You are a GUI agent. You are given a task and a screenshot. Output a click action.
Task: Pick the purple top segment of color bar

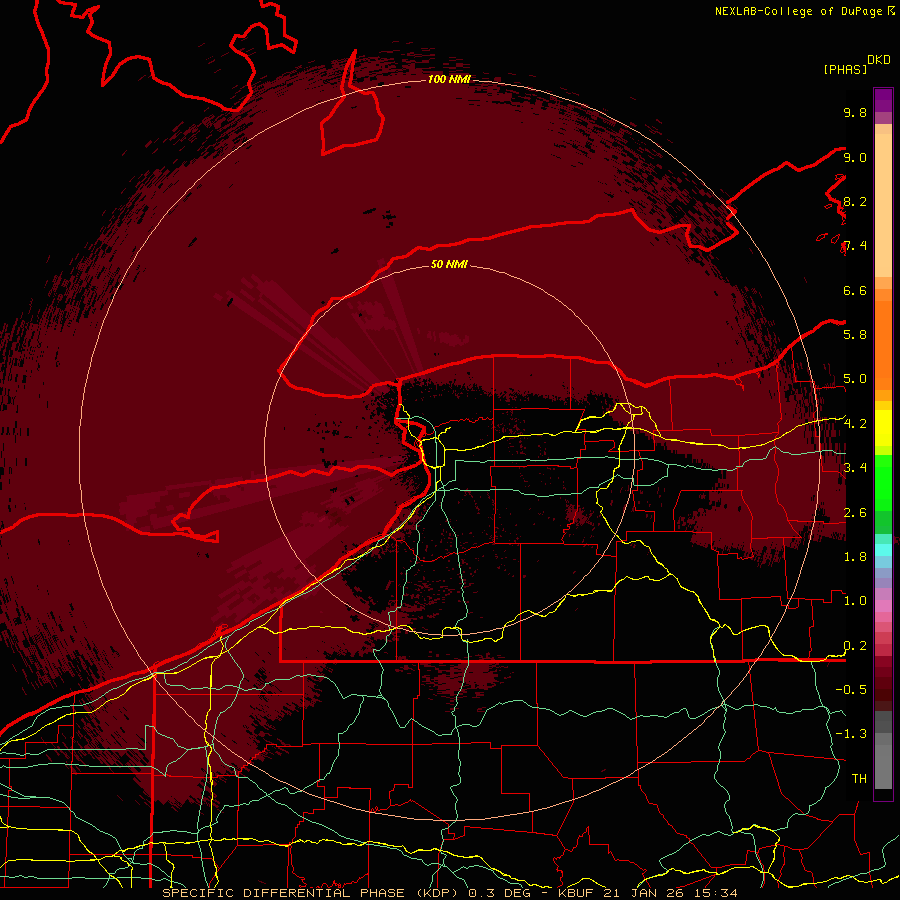(x=883, y=100)
